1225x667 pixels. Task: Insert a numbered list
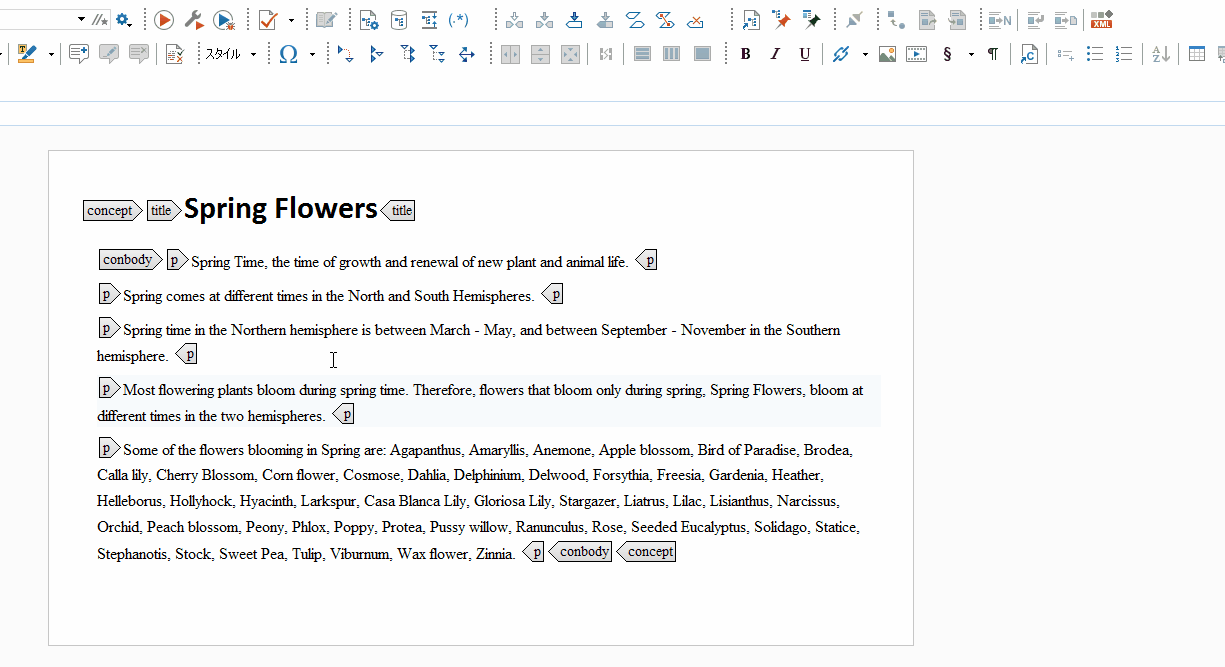click(1124, 54)
